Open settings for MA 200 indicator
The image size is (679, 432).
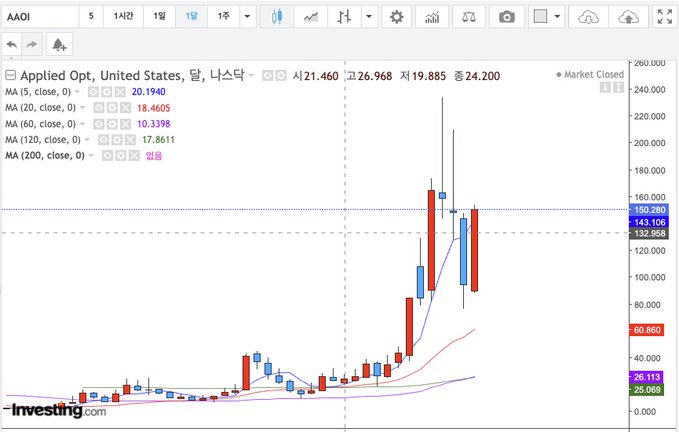pos(121,155)
